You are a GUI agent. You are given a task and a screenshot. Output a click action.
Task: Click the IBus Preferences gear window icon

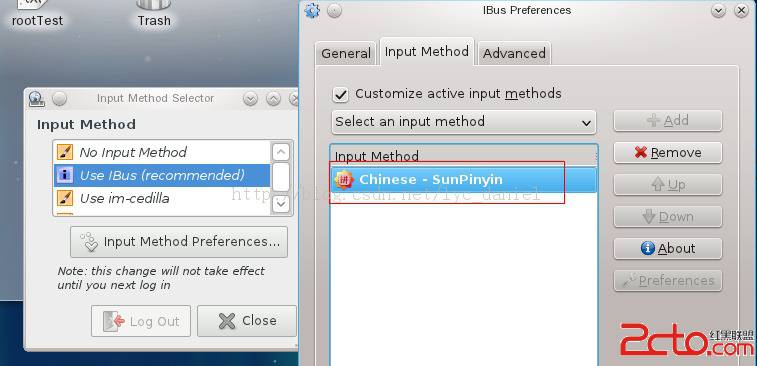click(x=312, y=10)
